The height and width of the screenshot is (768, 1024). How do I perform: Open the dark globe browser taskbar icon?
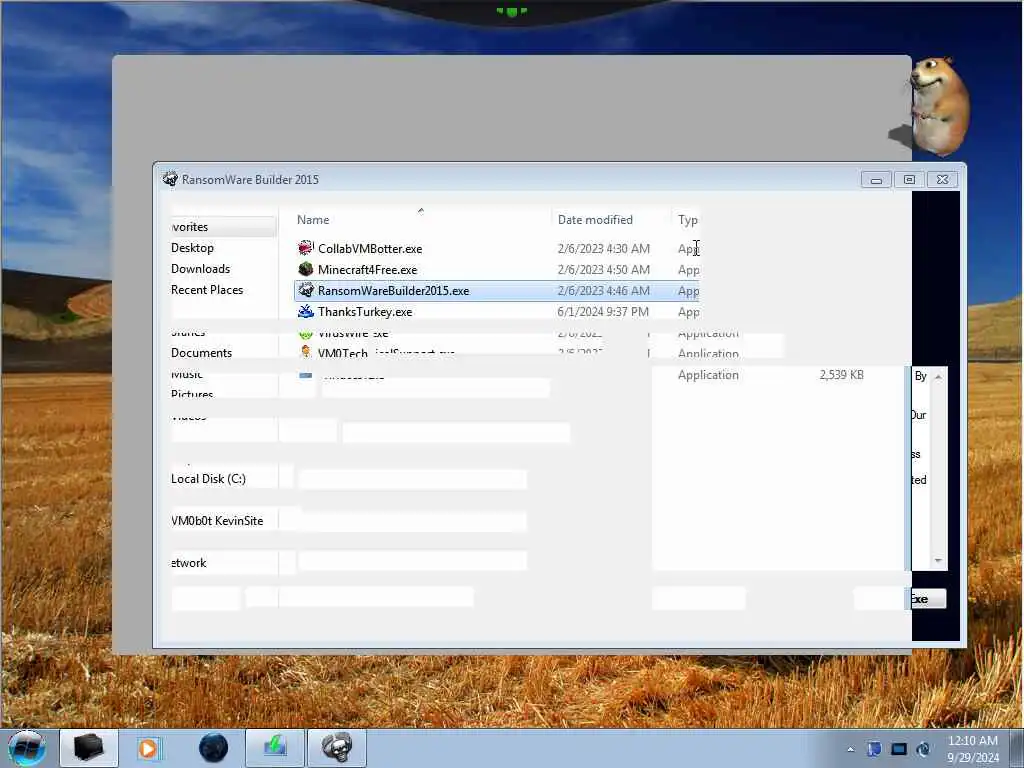pos(214,748)
